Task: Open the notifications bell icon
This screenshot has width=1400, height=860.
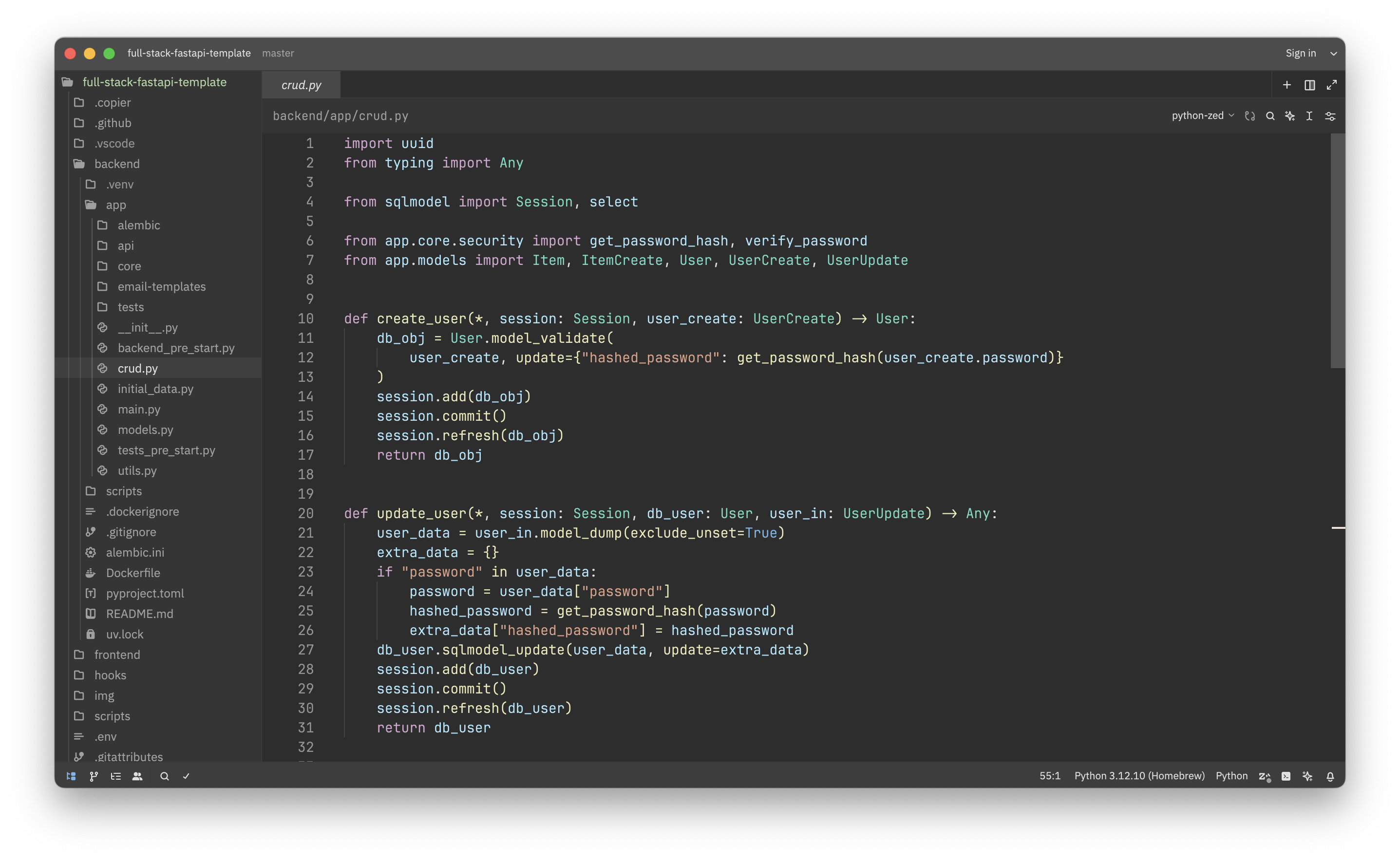Action: coord(1330,776)
